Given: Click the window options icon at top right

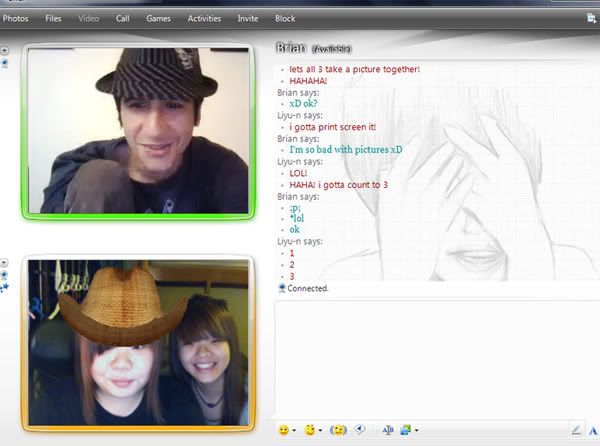Looking at the screenshot, I should 592,18.
